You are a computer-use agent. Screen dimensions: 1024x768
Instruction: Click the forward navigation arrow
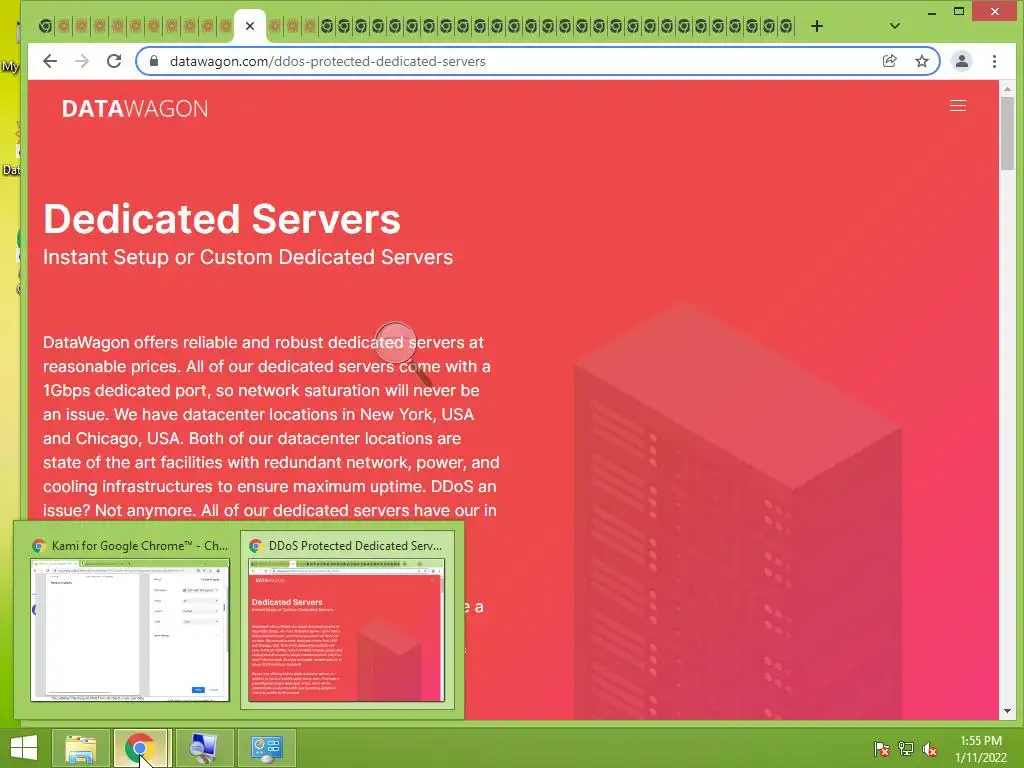pyautogui.click(x=82, y=61)
